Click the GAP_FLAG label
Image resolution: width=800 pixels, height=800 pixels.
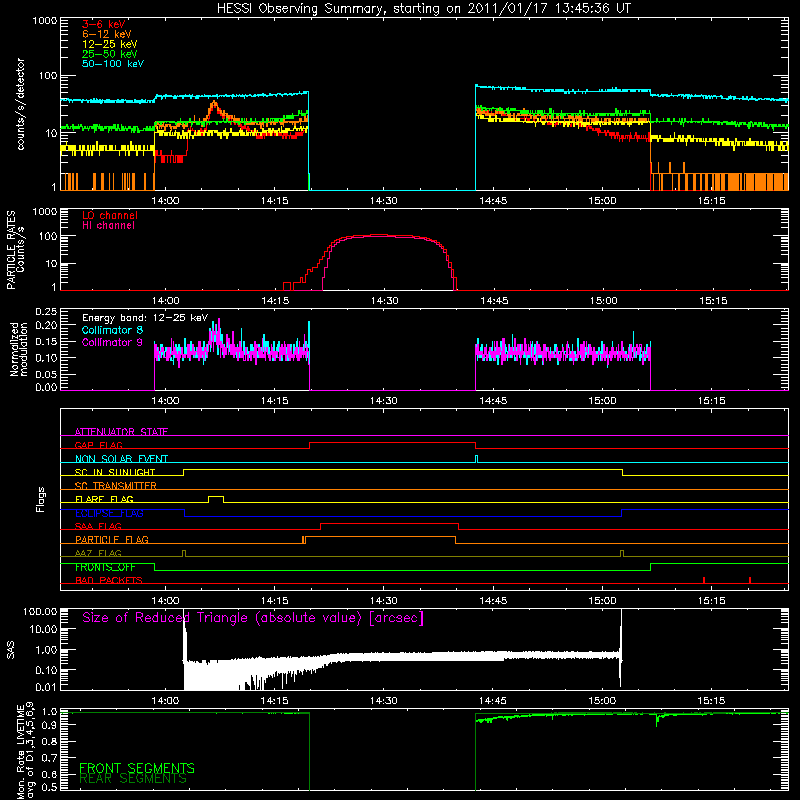tap(98, 445)
